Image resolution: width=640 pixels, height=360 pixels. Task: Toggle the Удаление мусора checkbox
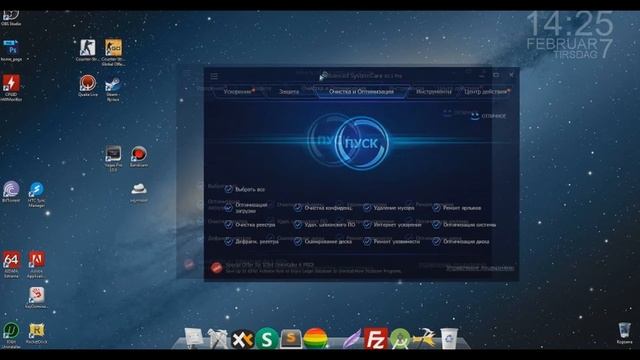click(x=367, y=208)
